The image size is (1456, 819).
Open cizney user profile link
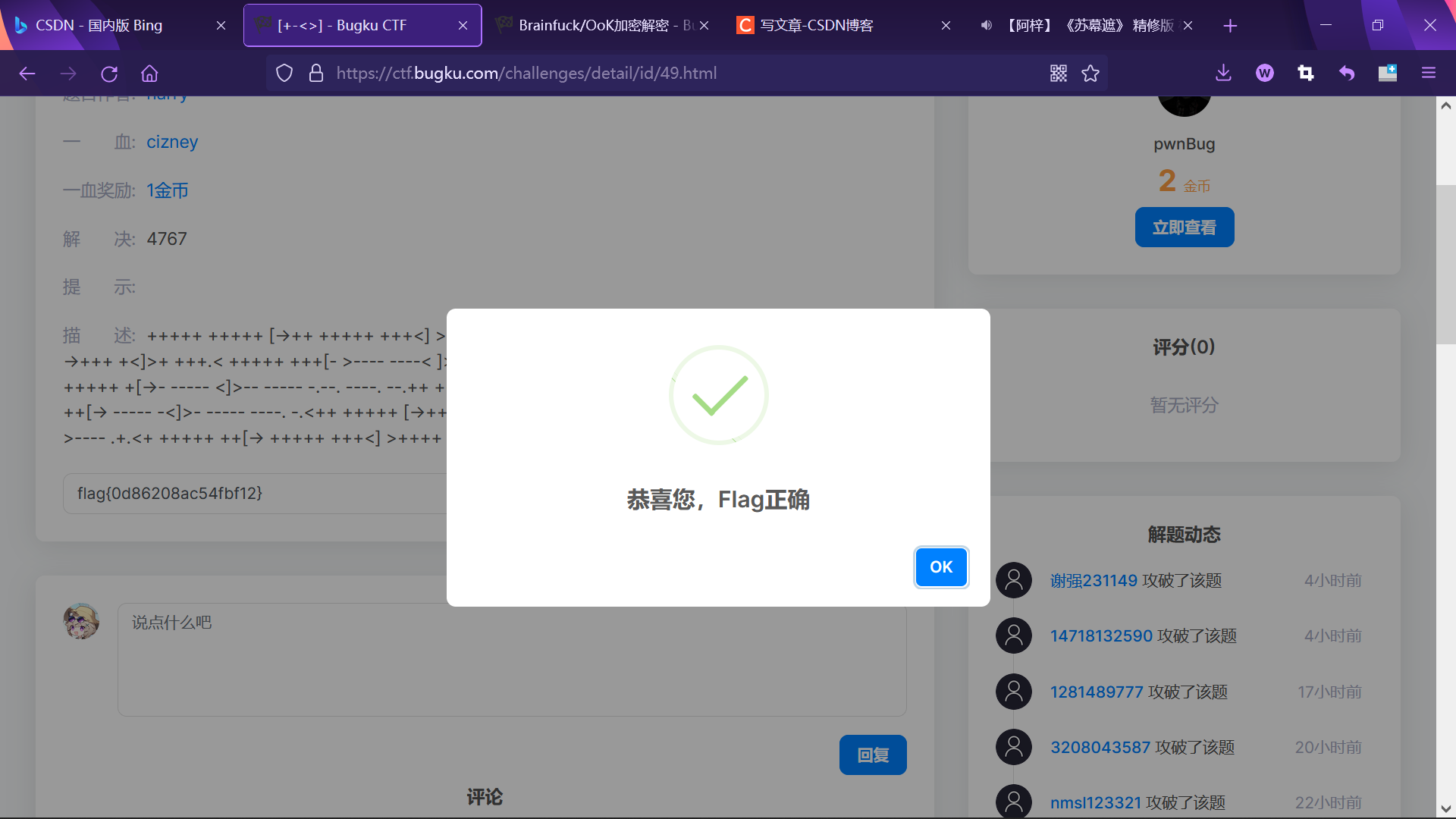pos(172,142)
